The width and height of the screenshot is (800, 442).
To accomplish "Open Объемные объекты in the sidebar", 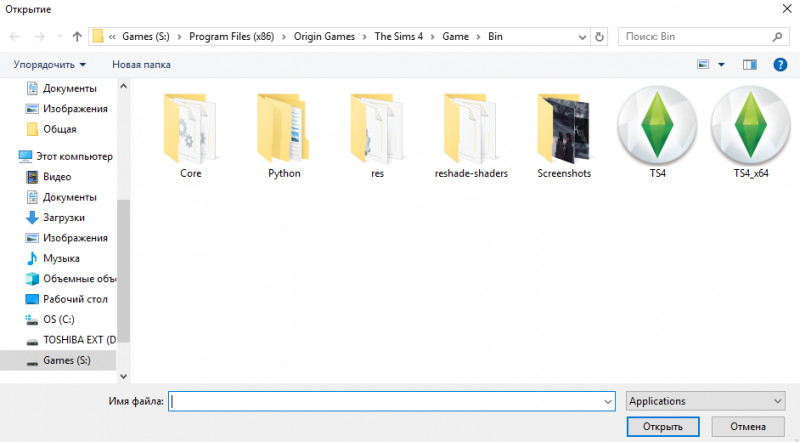I will (70, 279).
